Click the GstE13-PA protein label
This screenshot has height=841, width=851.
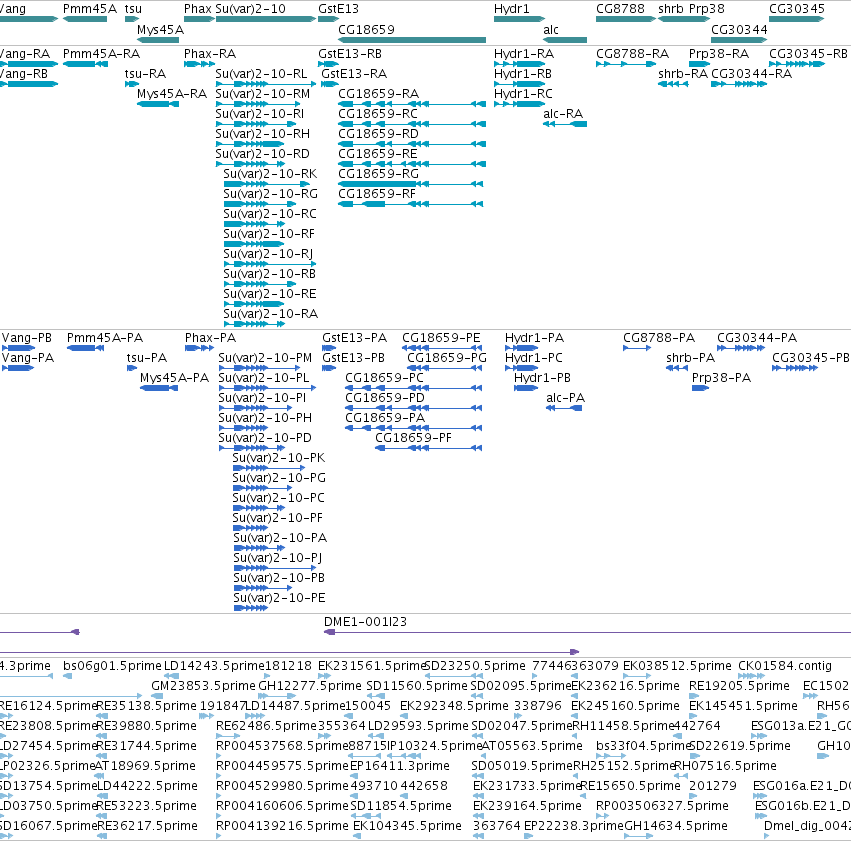354,338
